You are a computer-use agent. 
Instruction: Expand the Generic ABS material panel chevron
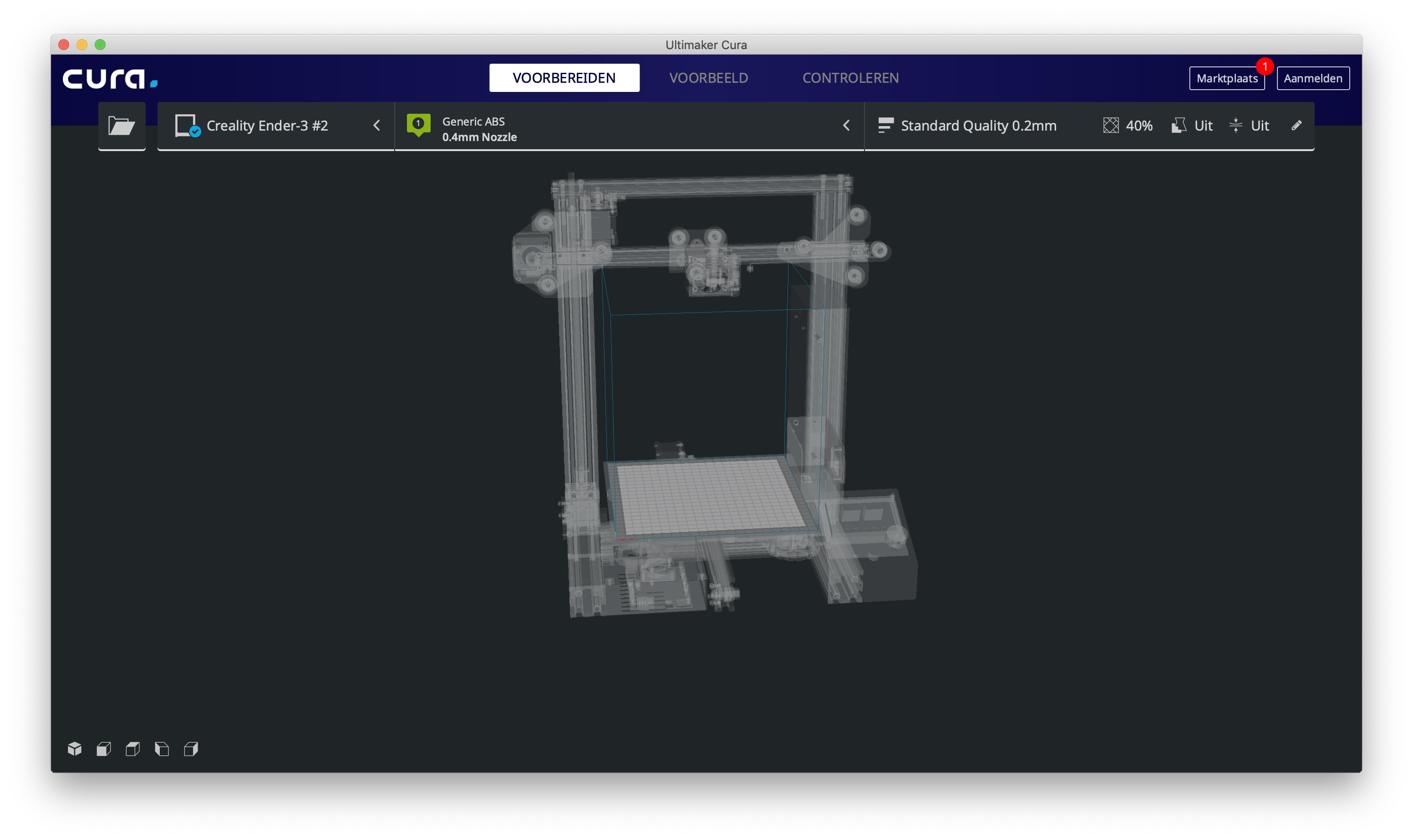846,126
